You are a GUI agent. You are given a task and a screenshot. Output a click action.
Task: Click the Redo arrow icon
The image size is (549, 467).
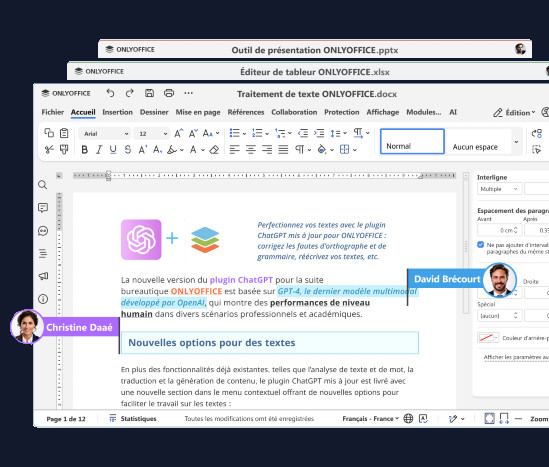[x=130, y=93]
